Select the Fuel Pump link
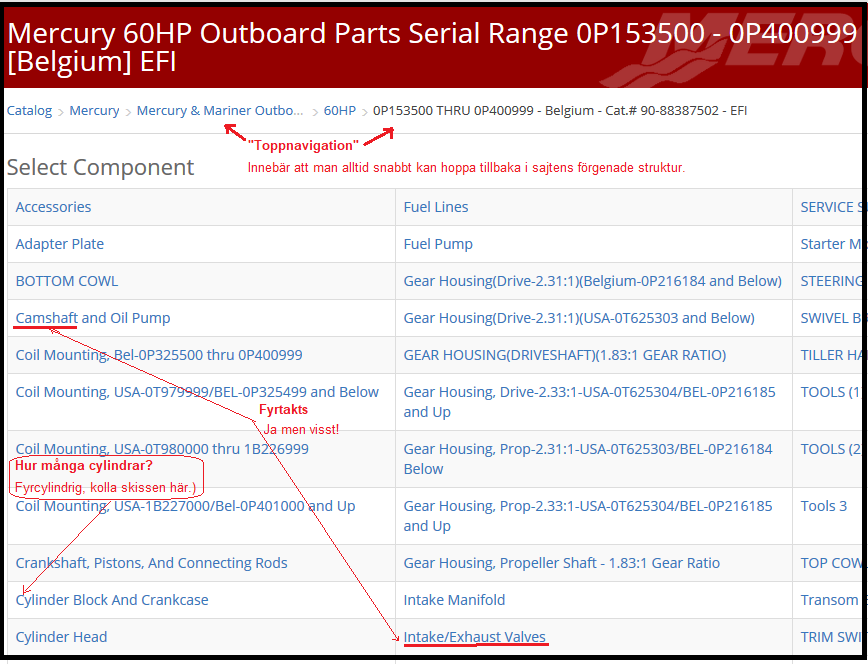 pos(438,244)
